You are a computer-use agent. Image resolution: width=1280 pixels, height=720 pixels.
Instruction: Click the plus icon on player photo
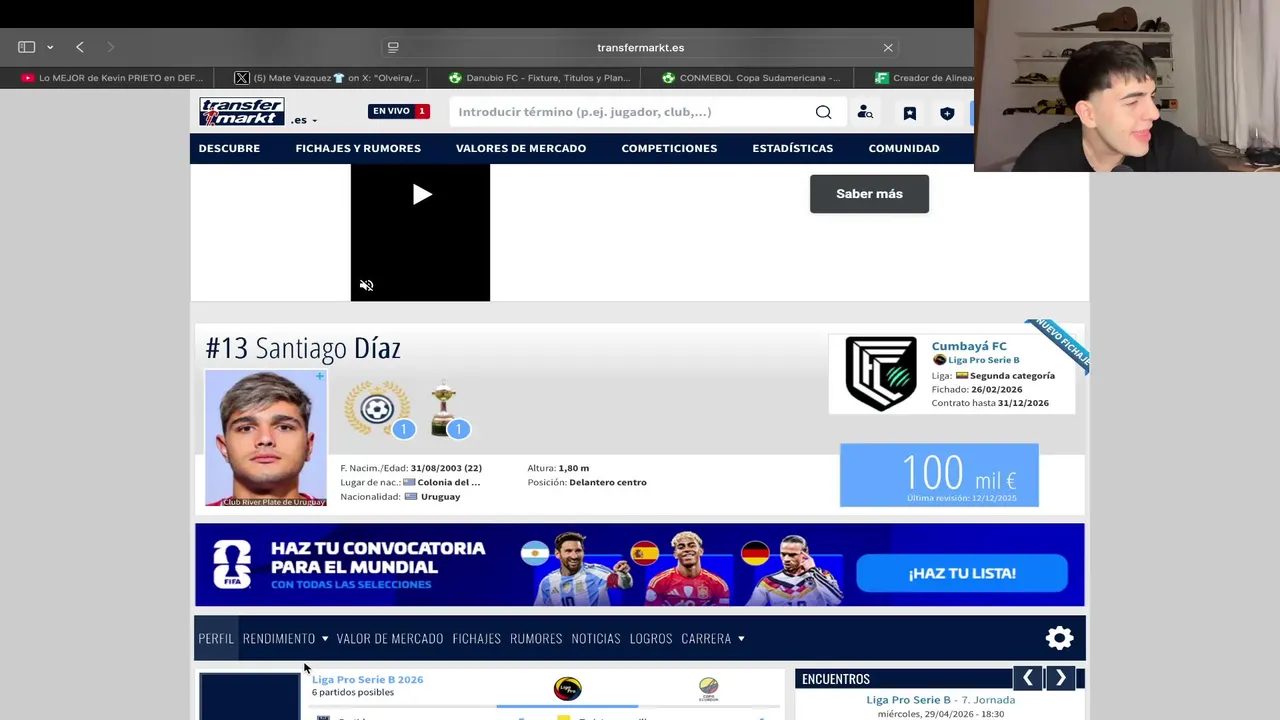pos(320,376)
